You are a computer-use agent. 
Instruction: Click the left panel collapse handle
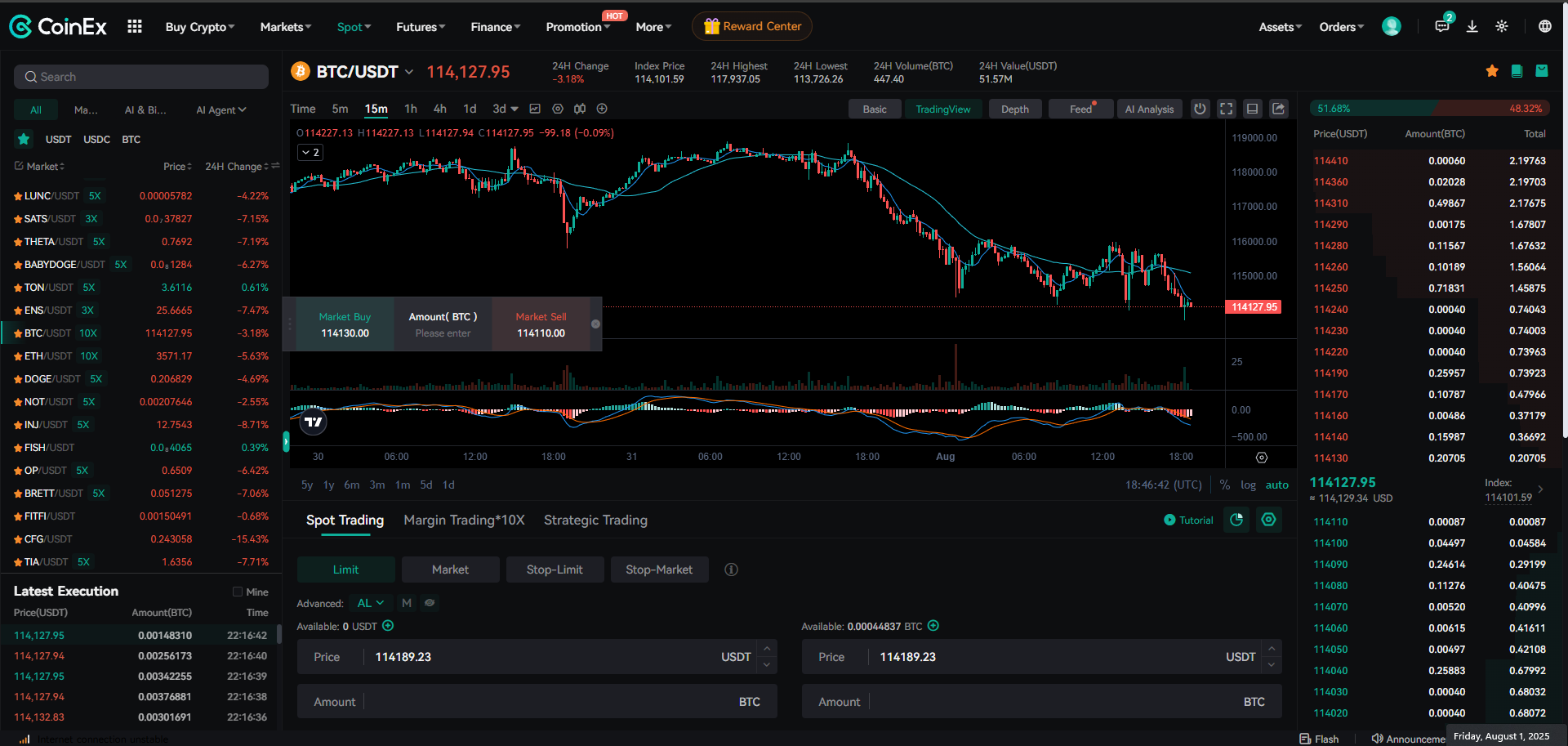coord(286,441)
